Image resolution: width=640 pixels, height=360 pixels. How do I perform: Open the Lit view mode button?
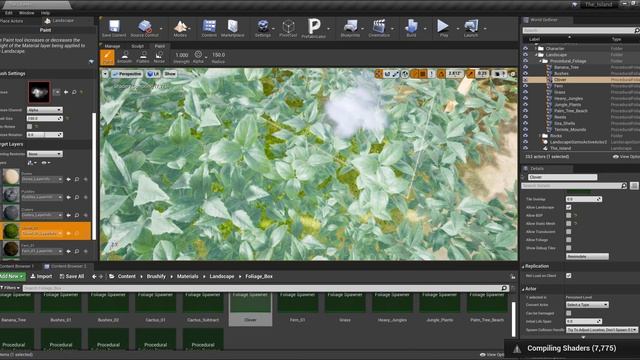click(x=153, y=74)
